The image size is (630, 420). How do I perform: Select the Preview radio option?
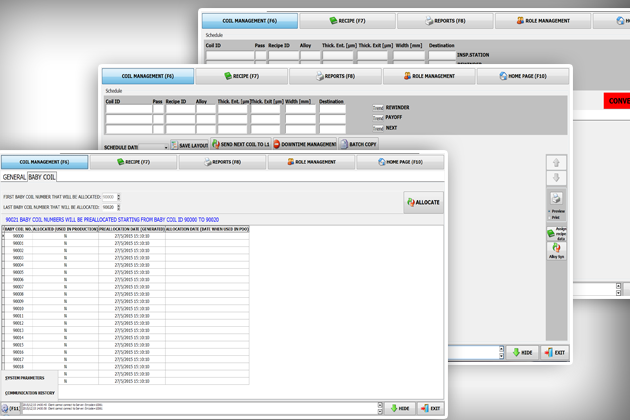(x=549, y=212)
